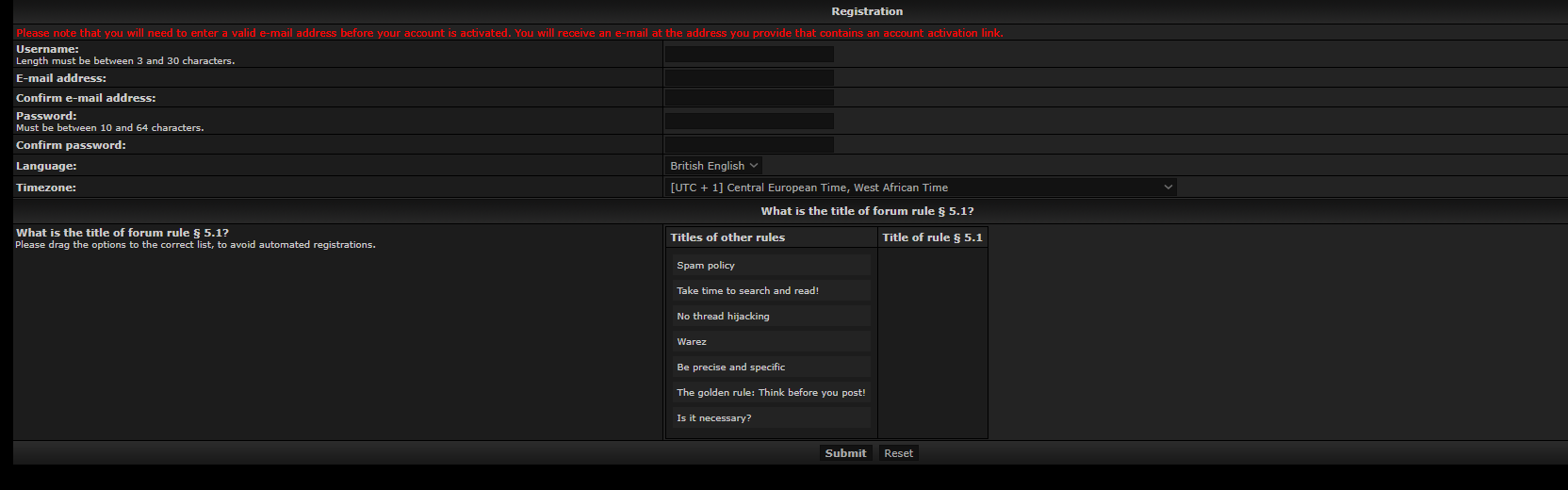Select the 'Warez' option
1568x490 pixels.
pyautogui.click(x=772, y=342)
